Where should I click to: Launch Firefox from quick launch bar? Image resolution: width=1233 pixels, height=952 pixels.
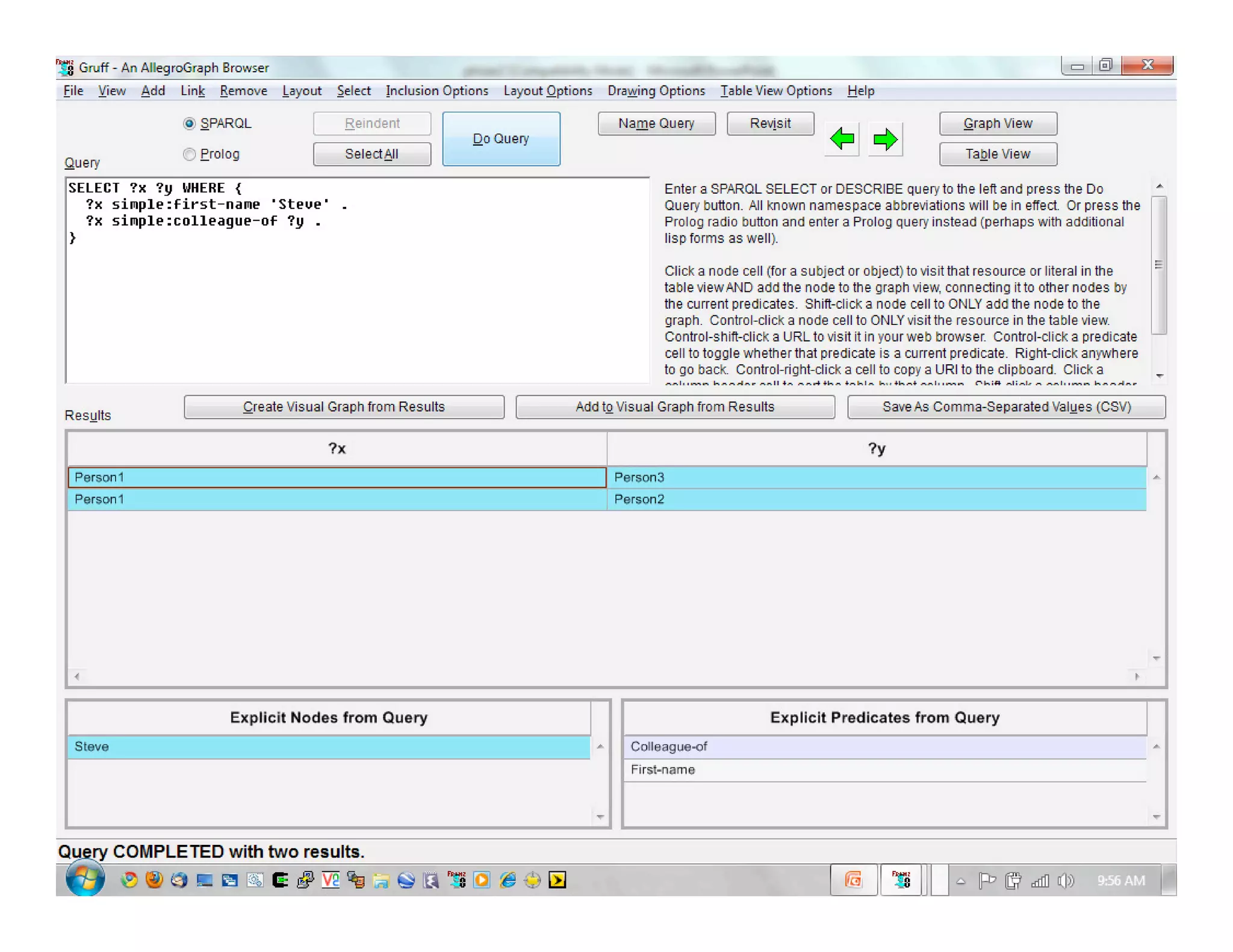(154, 880)
